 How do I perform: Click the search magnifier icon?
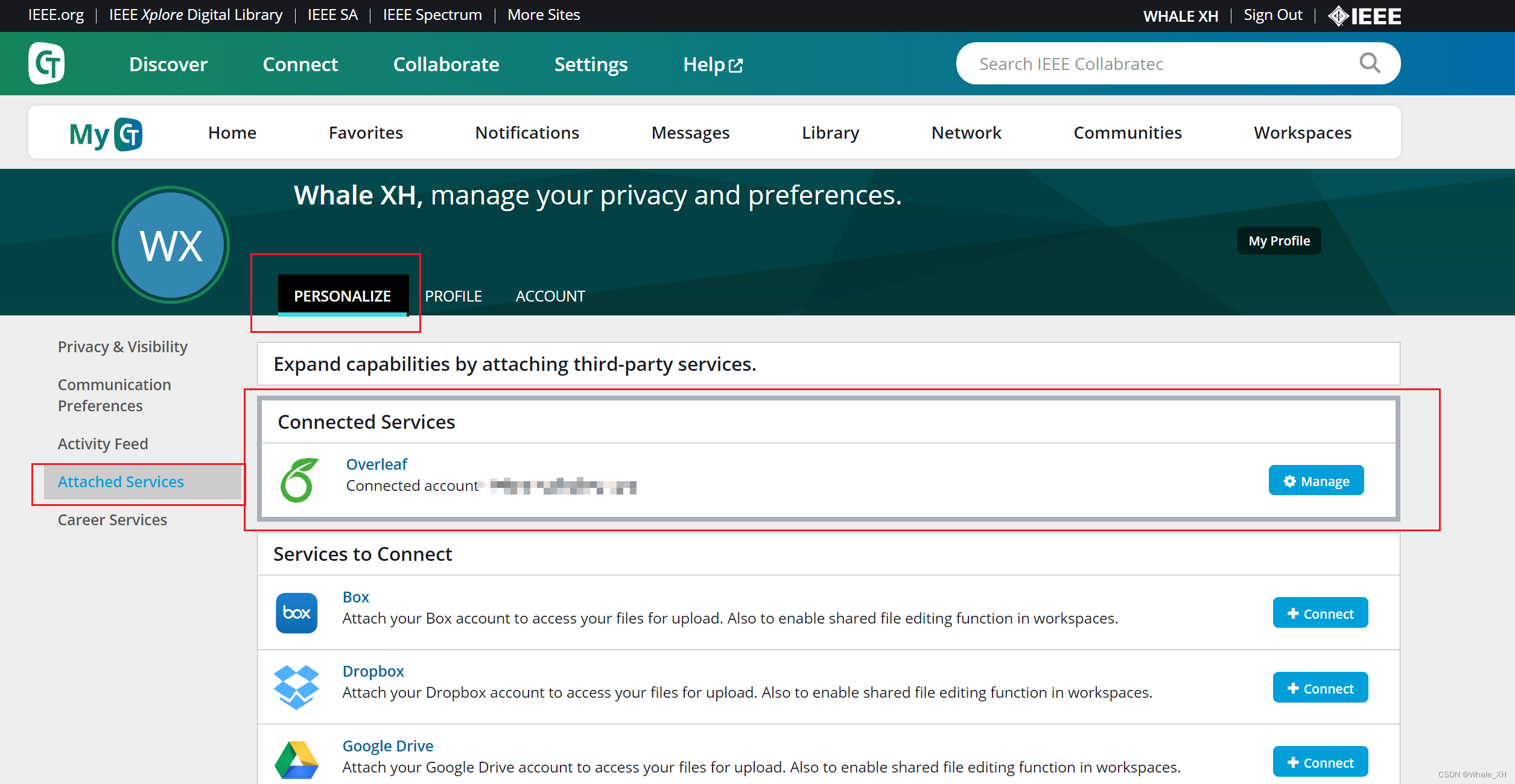pos(1370,63)
